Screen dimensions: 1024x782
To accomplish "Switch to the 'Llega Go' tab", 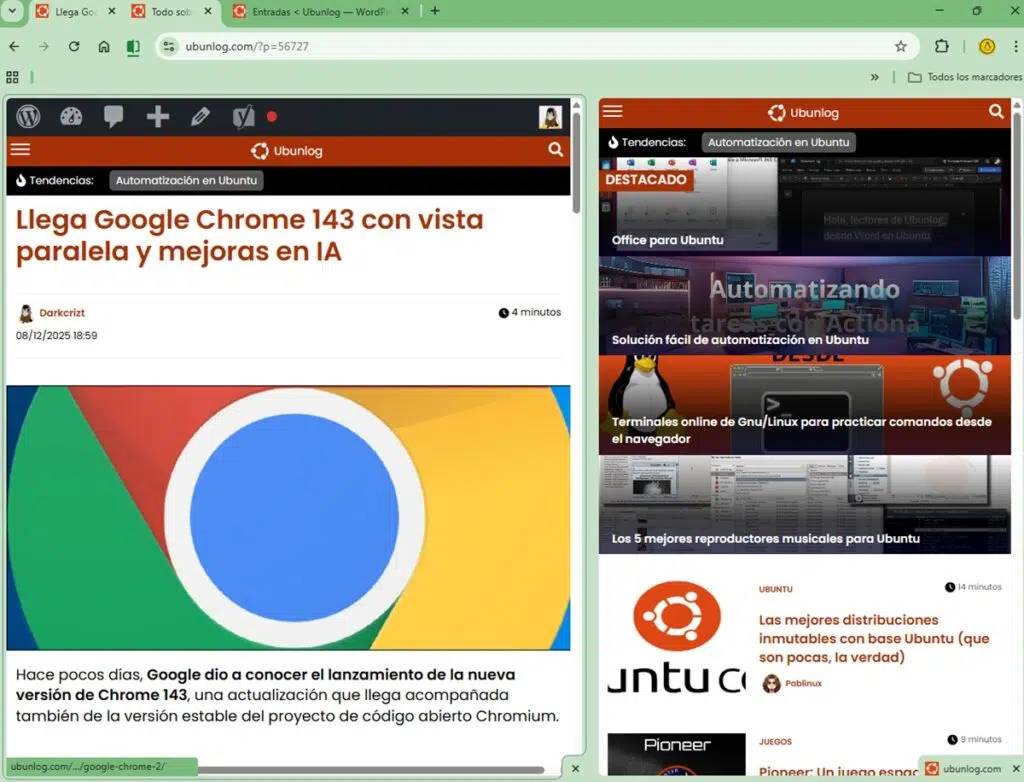I will coord(75,11).
